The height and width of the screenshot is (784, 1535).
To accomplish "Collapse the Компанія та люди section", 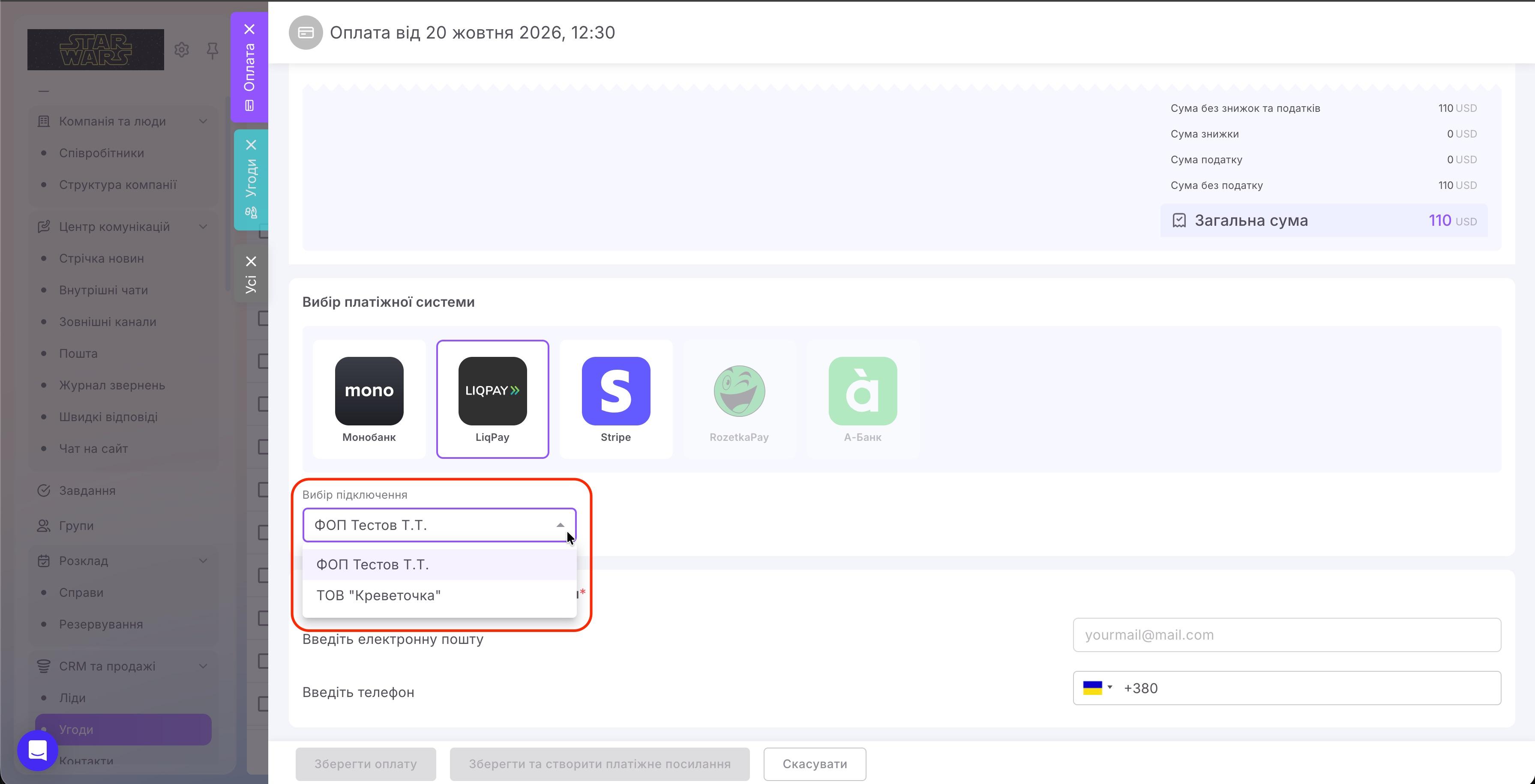I will click(203, 121).
